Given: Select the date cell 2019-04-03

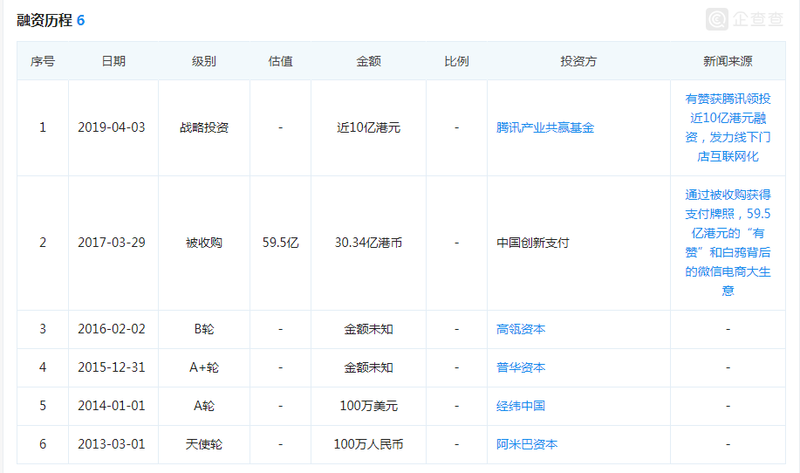Looking at the screenshot, I should pyautogui.click(x=111, y=127).
